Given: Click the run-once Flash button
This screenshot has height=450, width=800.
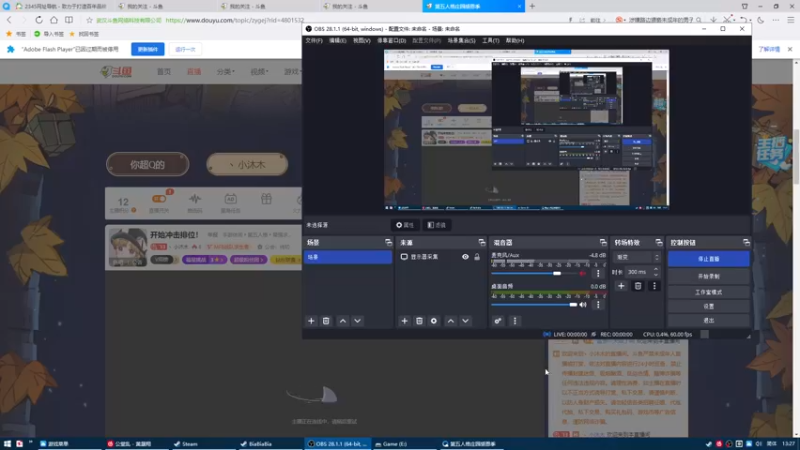Looking at the screenshot, I should point(185,49).
